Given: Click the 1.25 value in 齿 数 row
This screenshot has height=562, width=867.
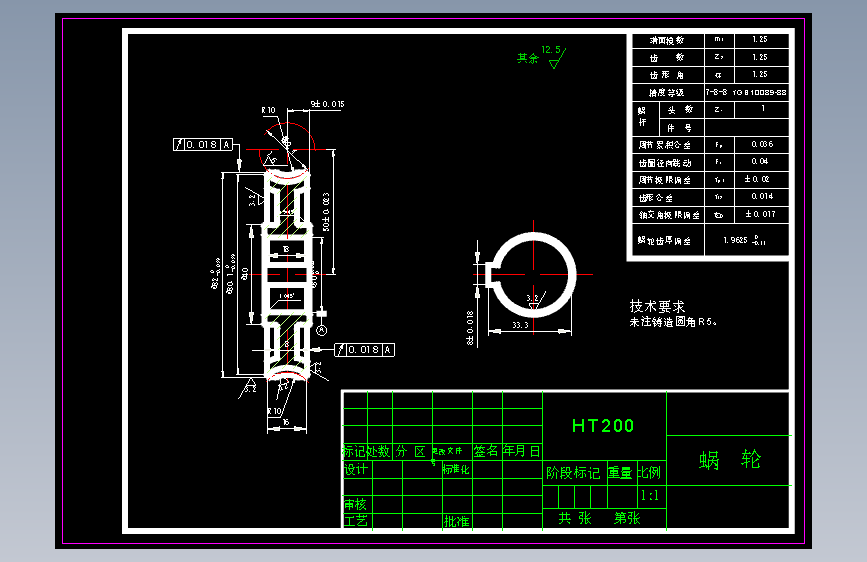Looking at the screenshot, I should (760, 57).
